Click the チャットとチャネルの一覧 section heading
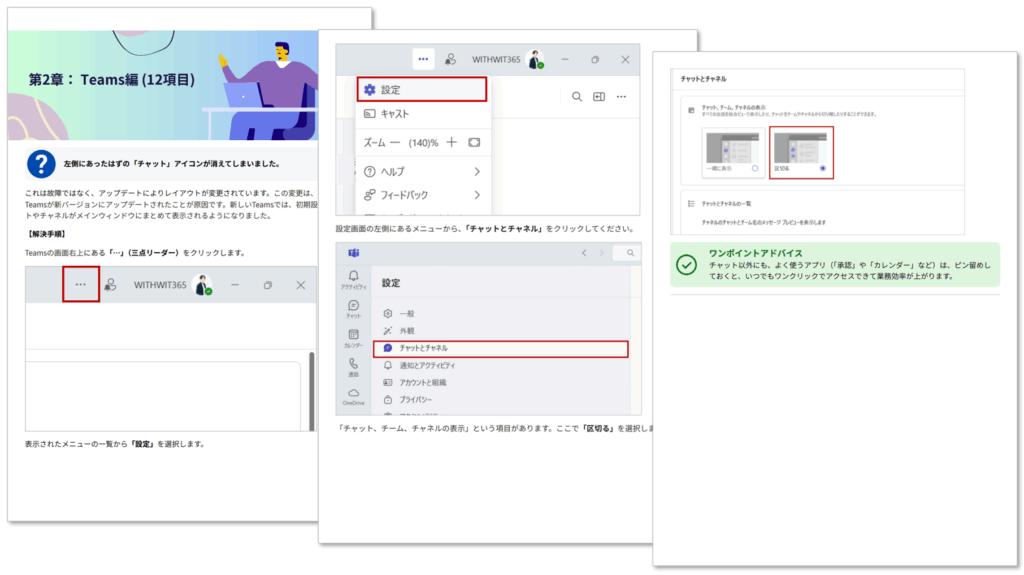Screen dimensions: 1024x575 (x=726, y=204)
